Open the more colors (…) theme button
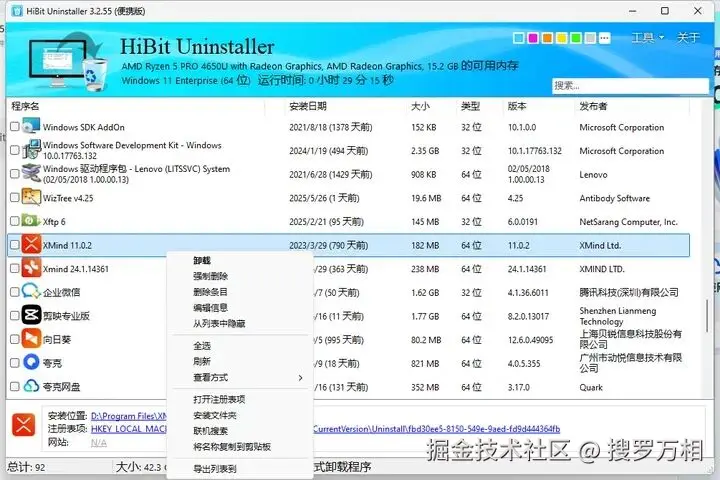Image resolution: width=720 pixels, height=480 pixels. [x=605, y=38]
